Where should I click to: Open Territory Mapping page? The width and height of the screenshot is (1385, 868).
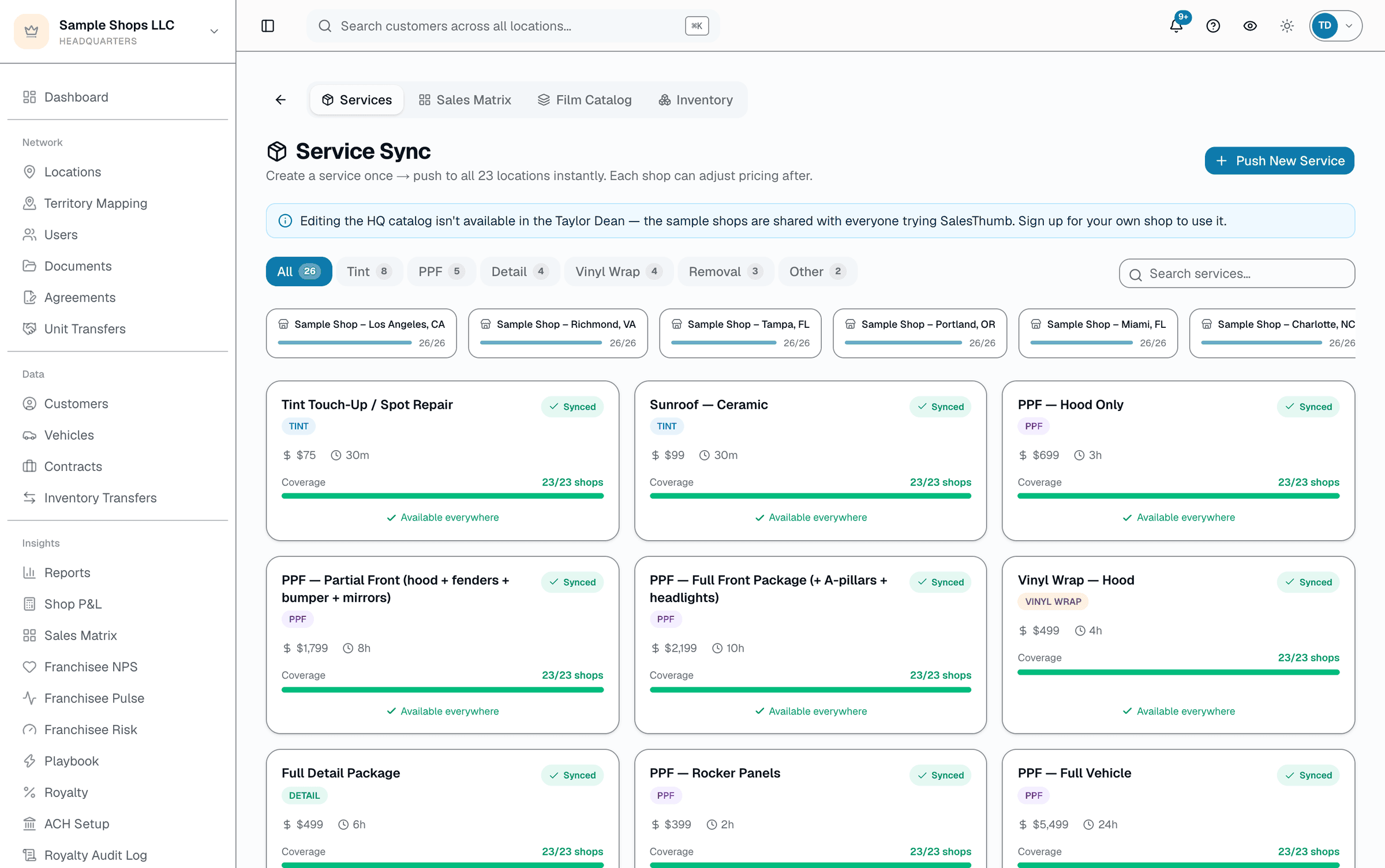[x=118, y=203]
